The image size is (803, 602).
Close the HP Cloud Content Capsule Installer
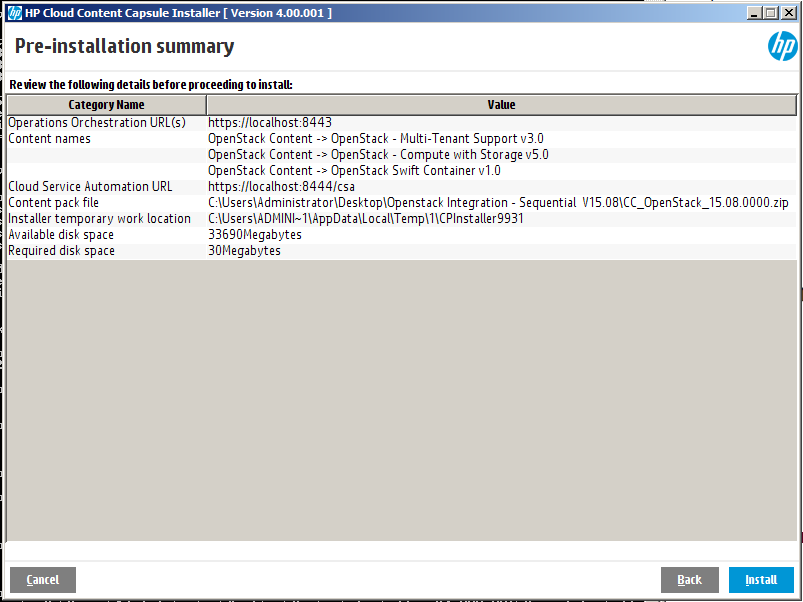[x=788, y=13]
